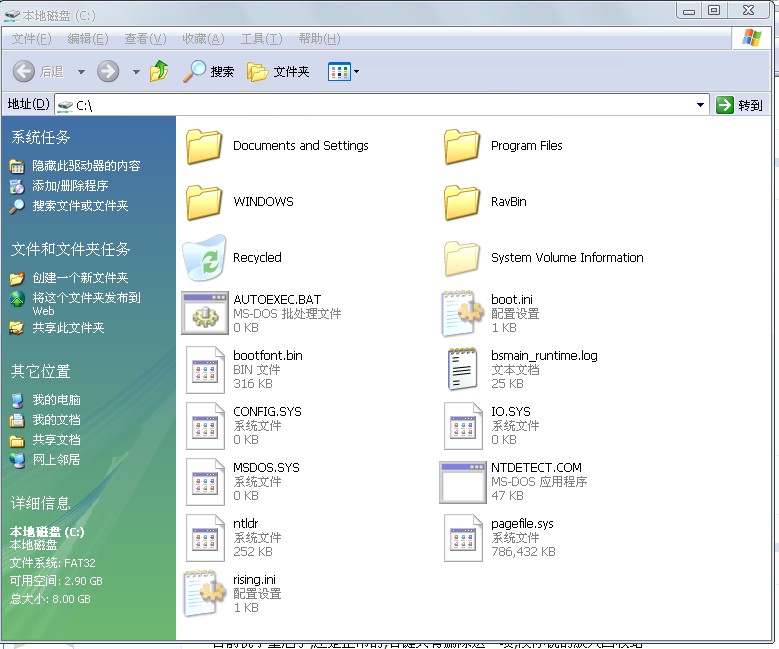Viewport: 779px width, 649px height.
Task: Click the WINDOWS folder name text
Action: pyautogui.click(x=263, y=202)
